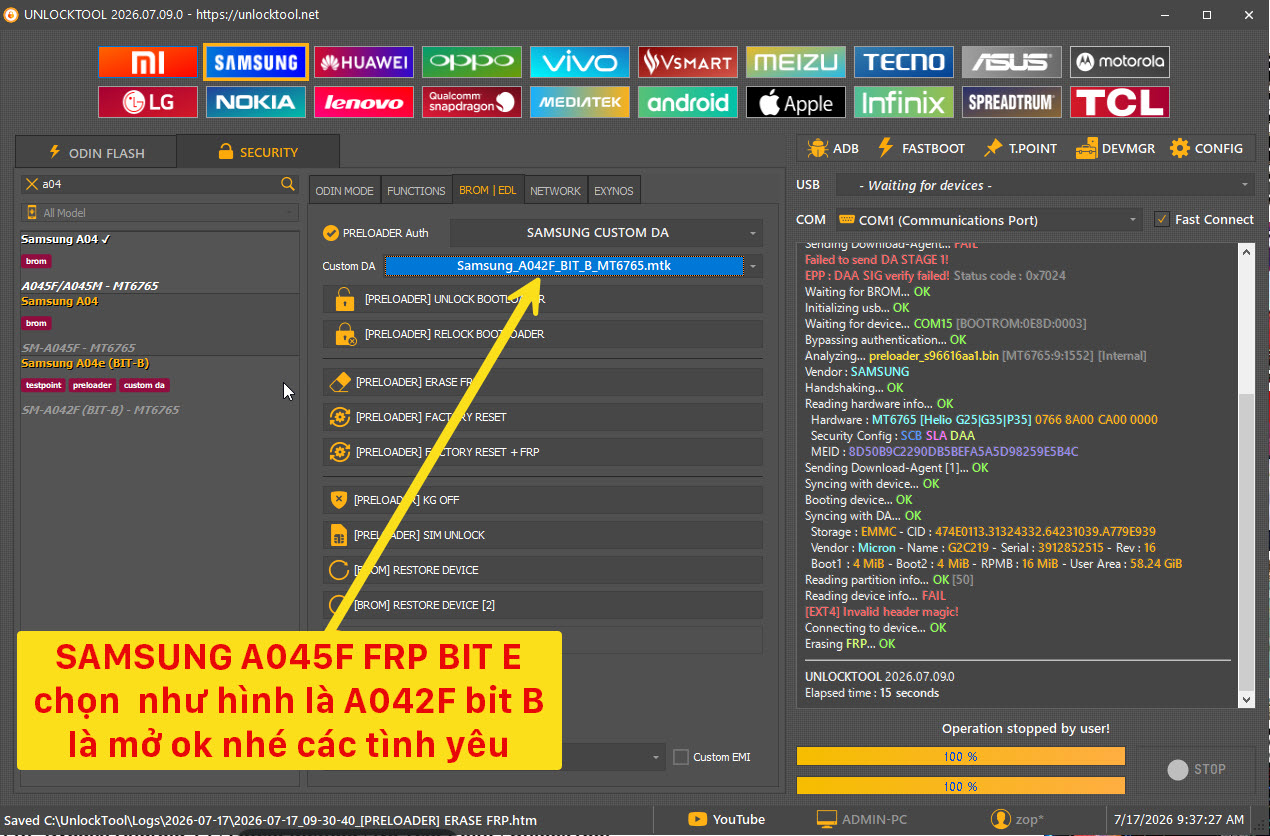Image resolution: width=1270 pixels, height=836 pixels.
Task: Click [PRELOADER] SIM UNLOCK button
Action: (x=542, y=535)
